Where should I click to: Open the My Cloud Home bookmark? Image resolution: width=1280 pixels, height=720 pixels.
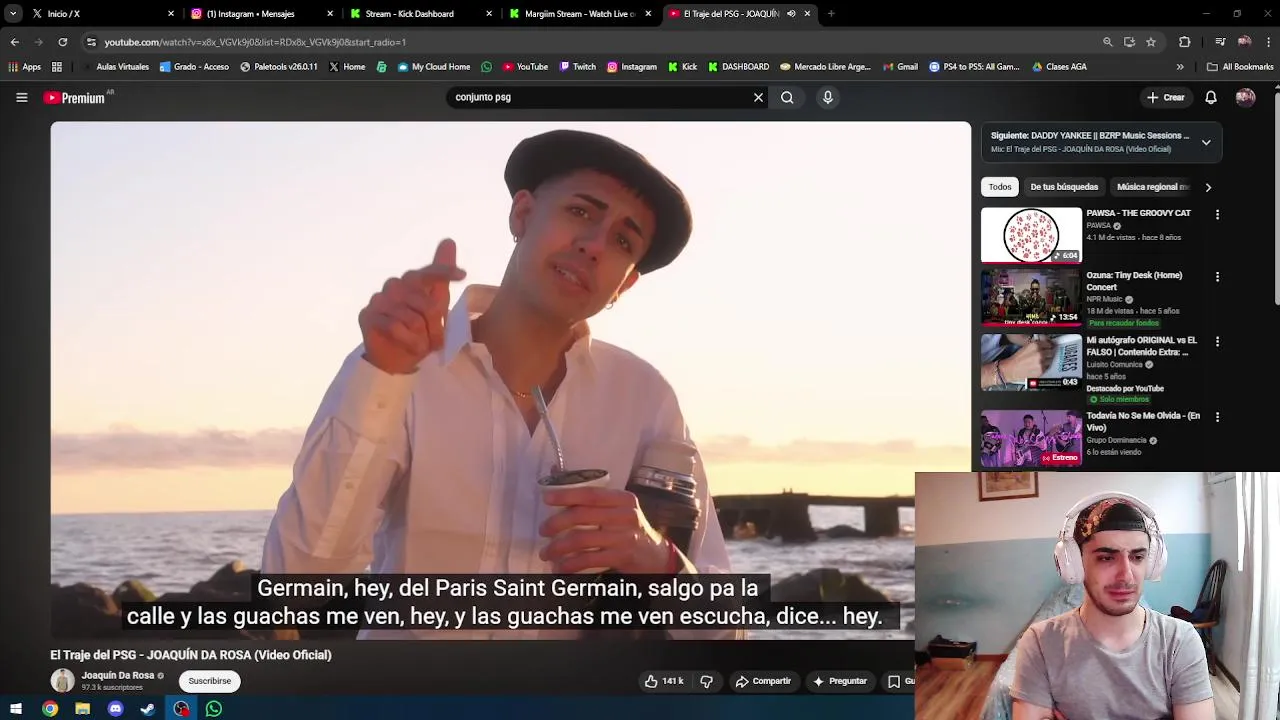point(434,67)
